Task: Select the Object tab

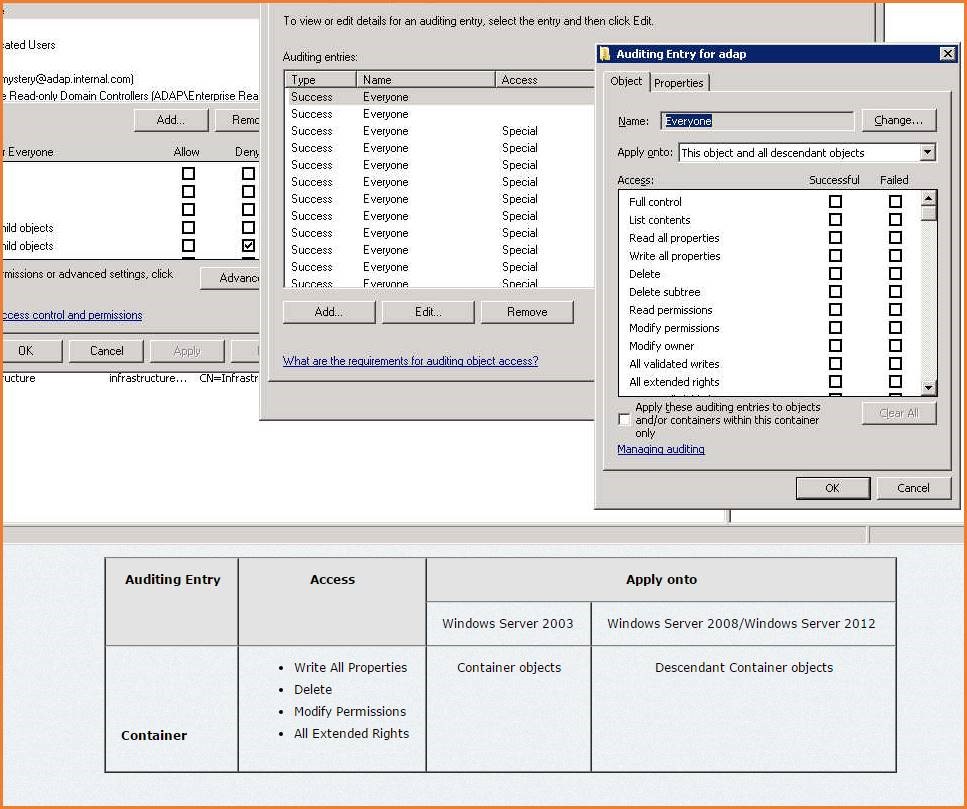Action: click(x=626, y=81)
